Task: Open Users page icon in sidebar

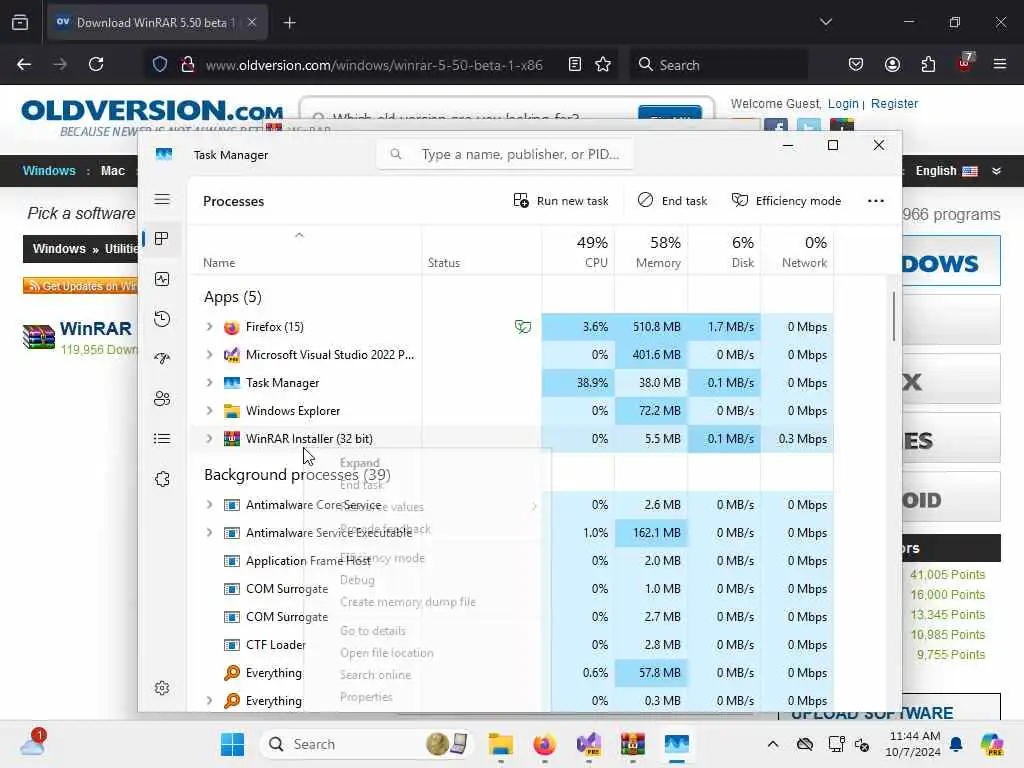Action: [x=162, y=398]
